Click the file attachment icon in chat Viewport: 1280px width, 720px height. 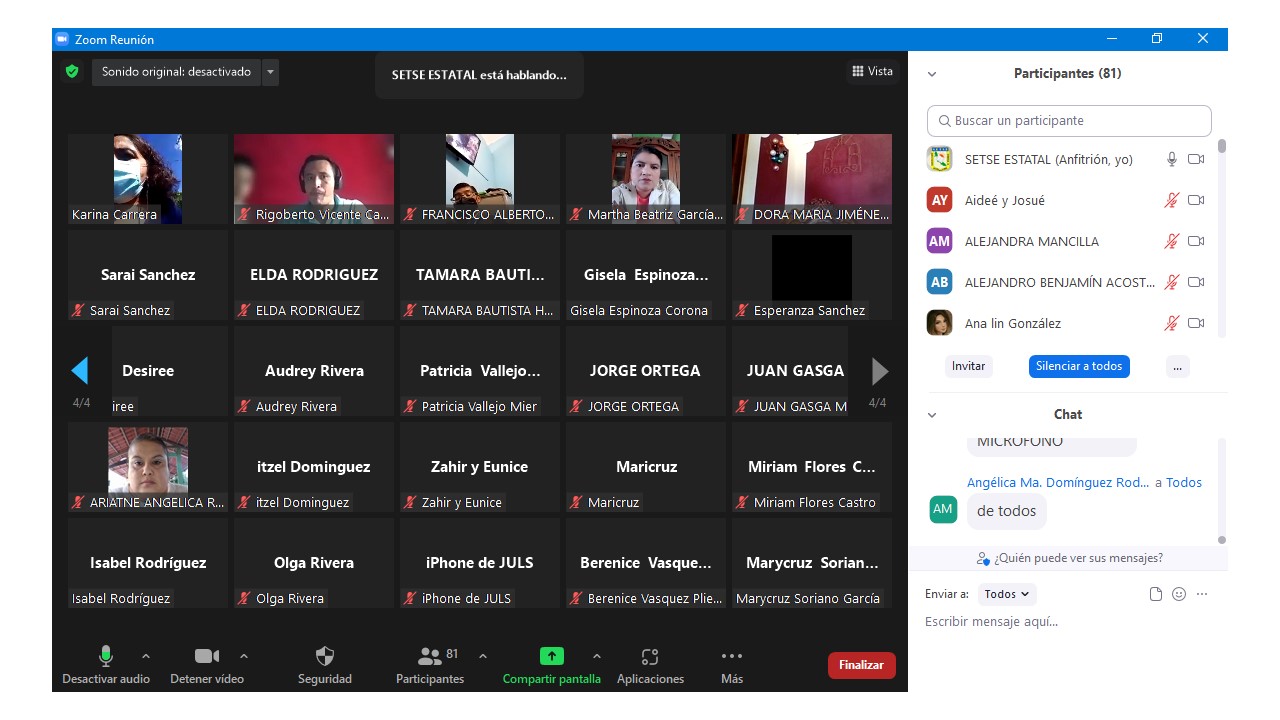(x=1156, y=594)
